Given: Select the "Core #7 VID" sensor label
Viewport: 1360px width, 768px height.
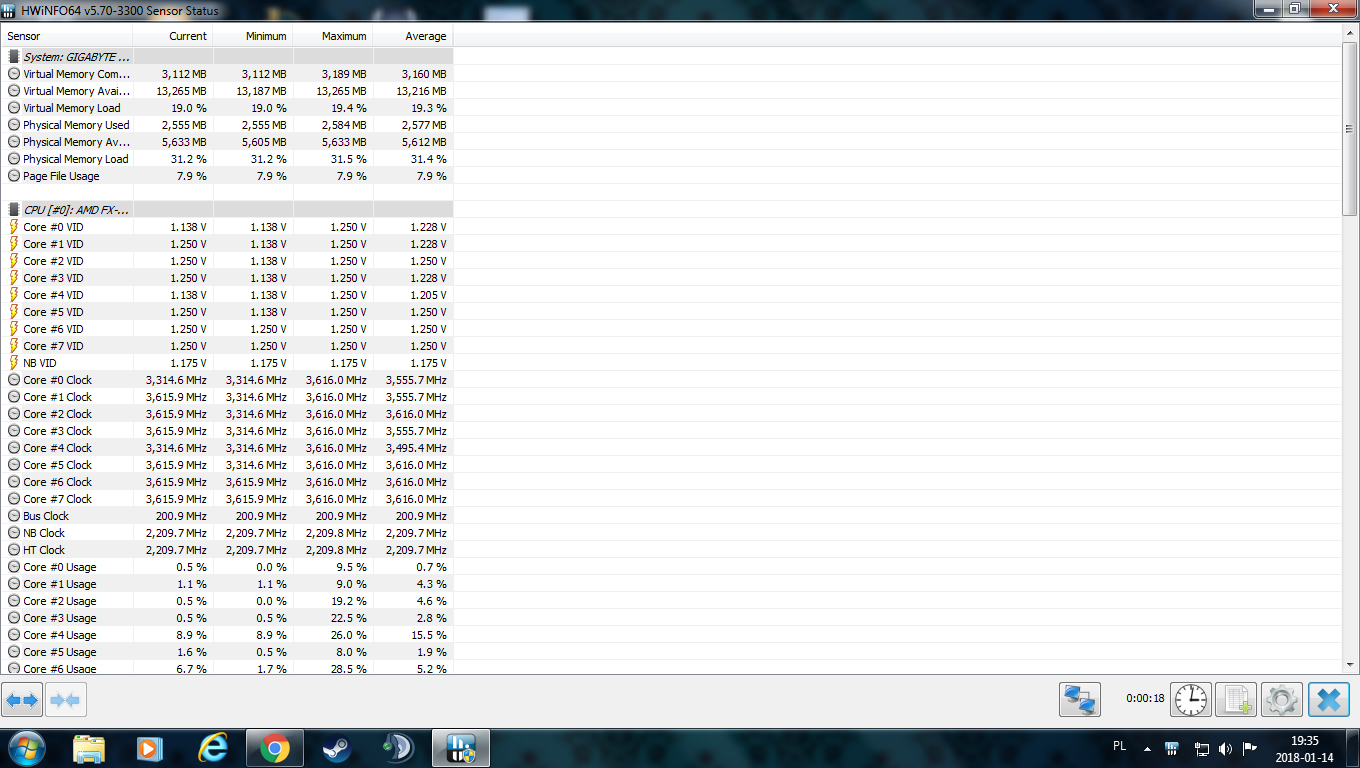Looking at the screenshot, I should (x=53, y=346).
